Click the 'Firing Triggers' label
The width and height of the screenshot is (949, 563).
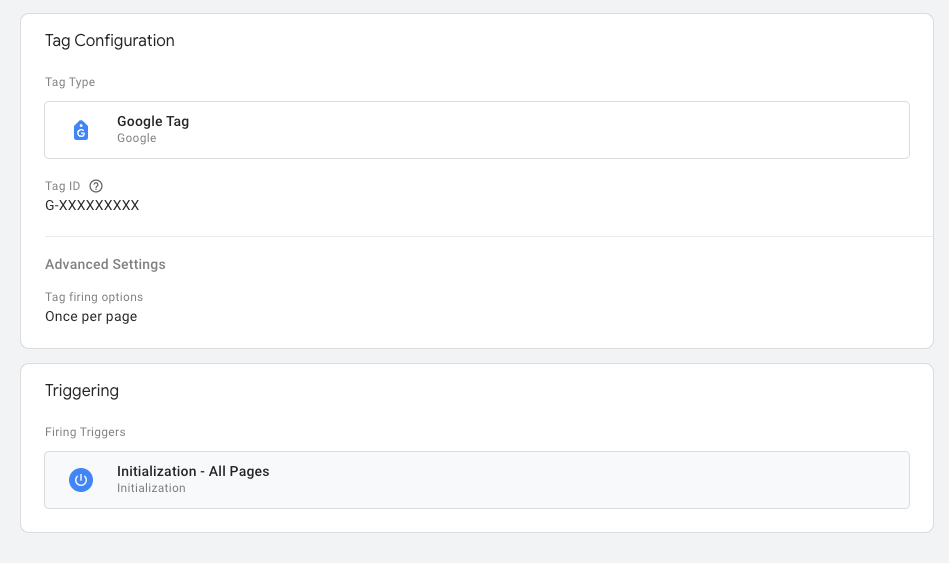(85, 432)
